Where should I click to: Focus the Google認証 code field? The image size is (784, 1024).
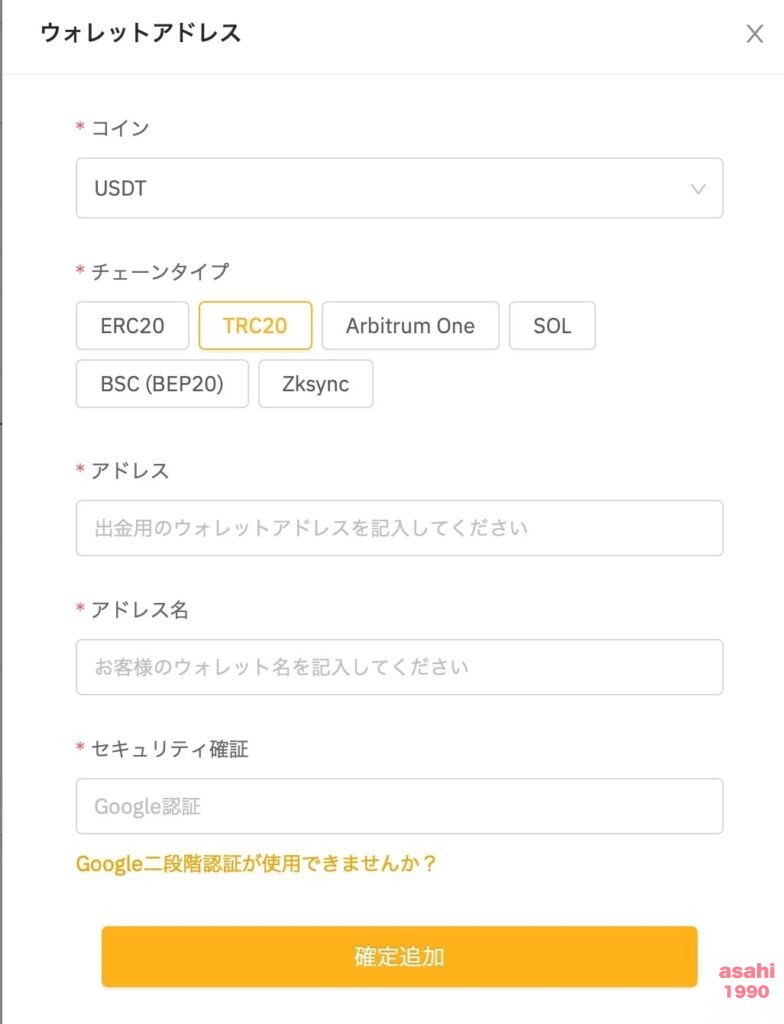(399, 806)
